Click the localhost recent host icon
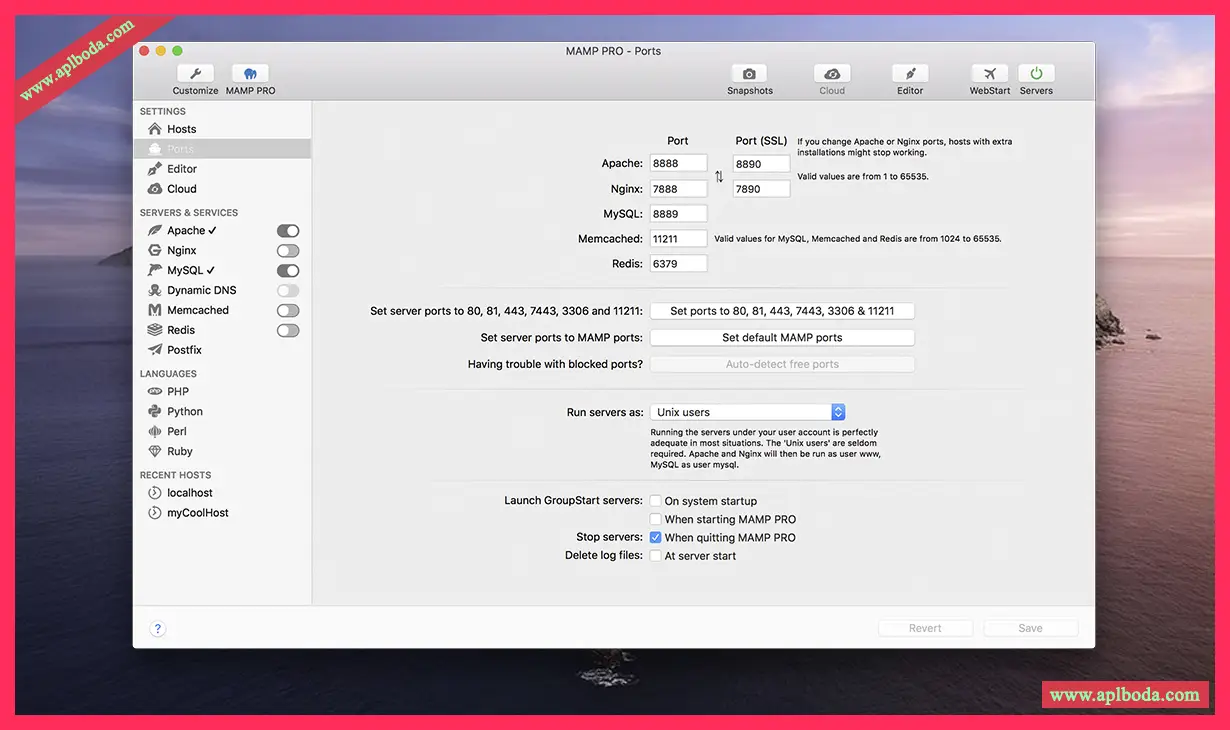This screenshot has height=730, width=1230. pos(155,493)
